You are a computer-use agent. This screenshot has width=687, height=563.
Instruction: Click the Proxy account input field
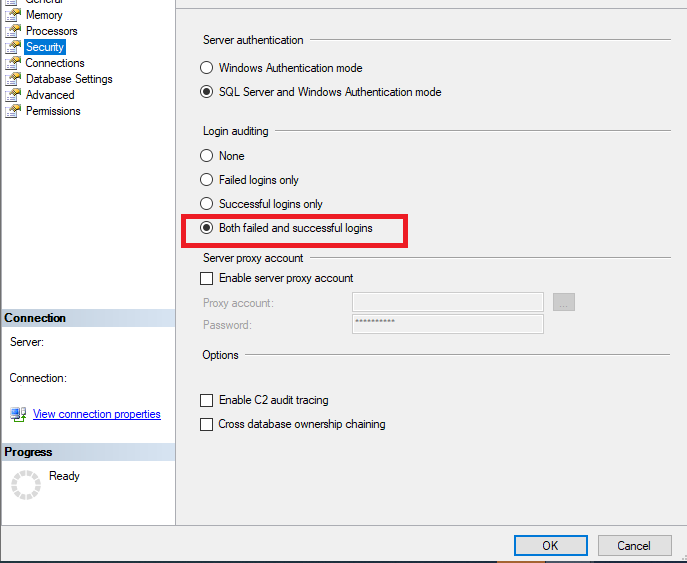(x=448, y=302)
